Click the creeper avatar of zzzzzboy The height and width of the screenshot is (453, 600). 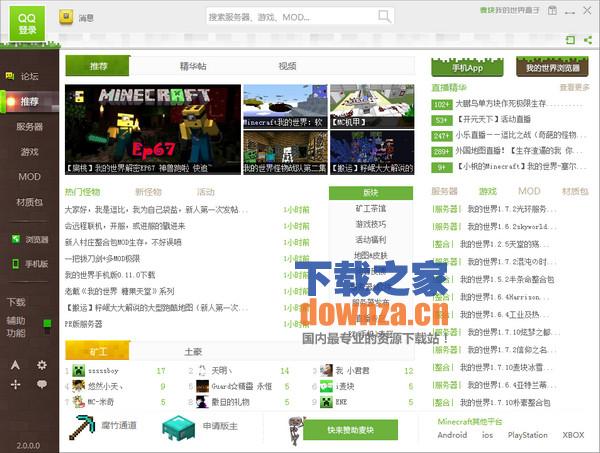pyautogui.click(x=78, y=371)
